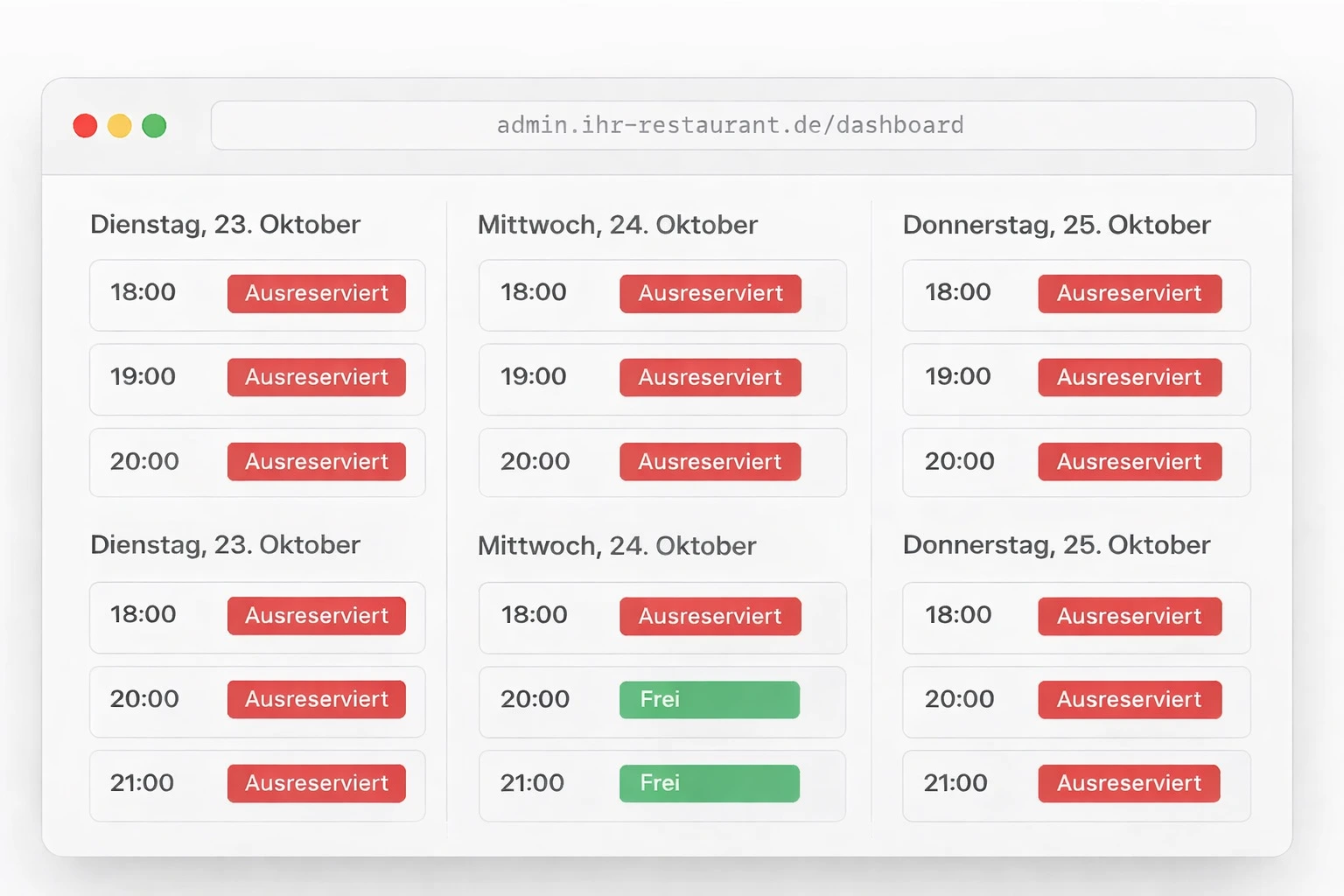Viewport: 1344px width, 896px height.
Task: Click the 19:00 Ausreserviert badge under Dienstag
Action: pos(317,377)
